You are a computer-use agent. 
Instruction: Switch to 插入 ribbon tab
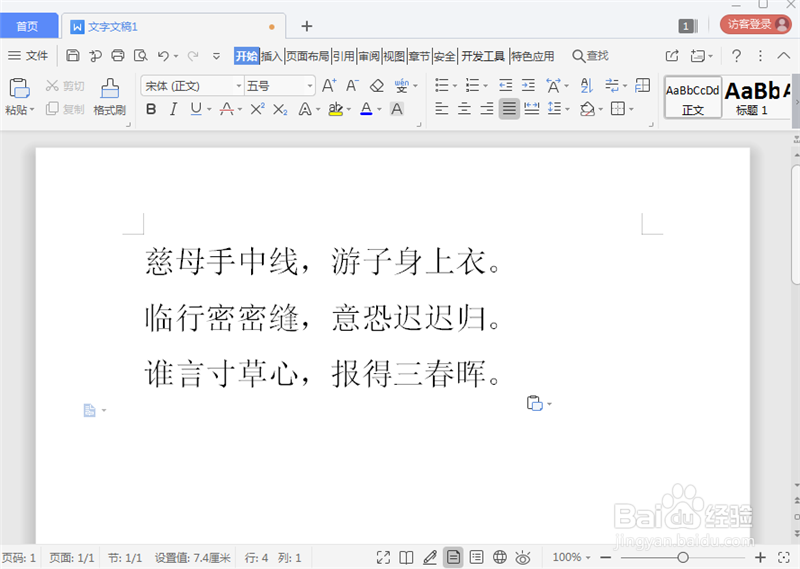(x=271, y=56)
